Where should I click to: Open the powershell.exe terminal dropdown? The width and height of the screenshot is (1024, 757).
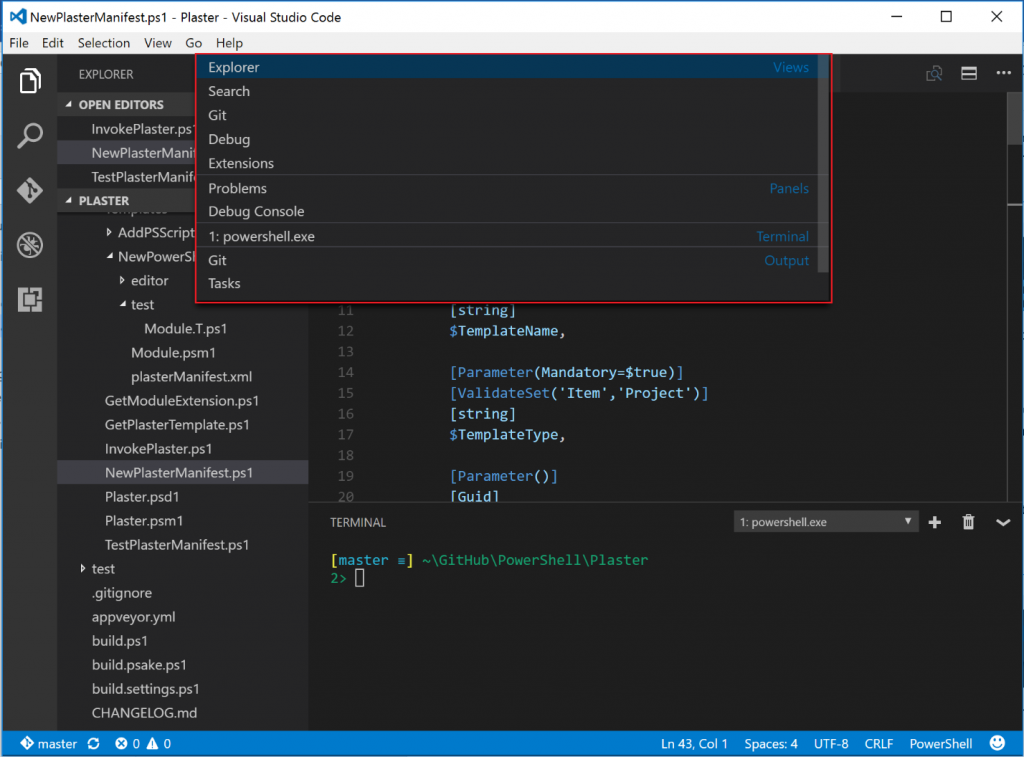pos(825,522)
